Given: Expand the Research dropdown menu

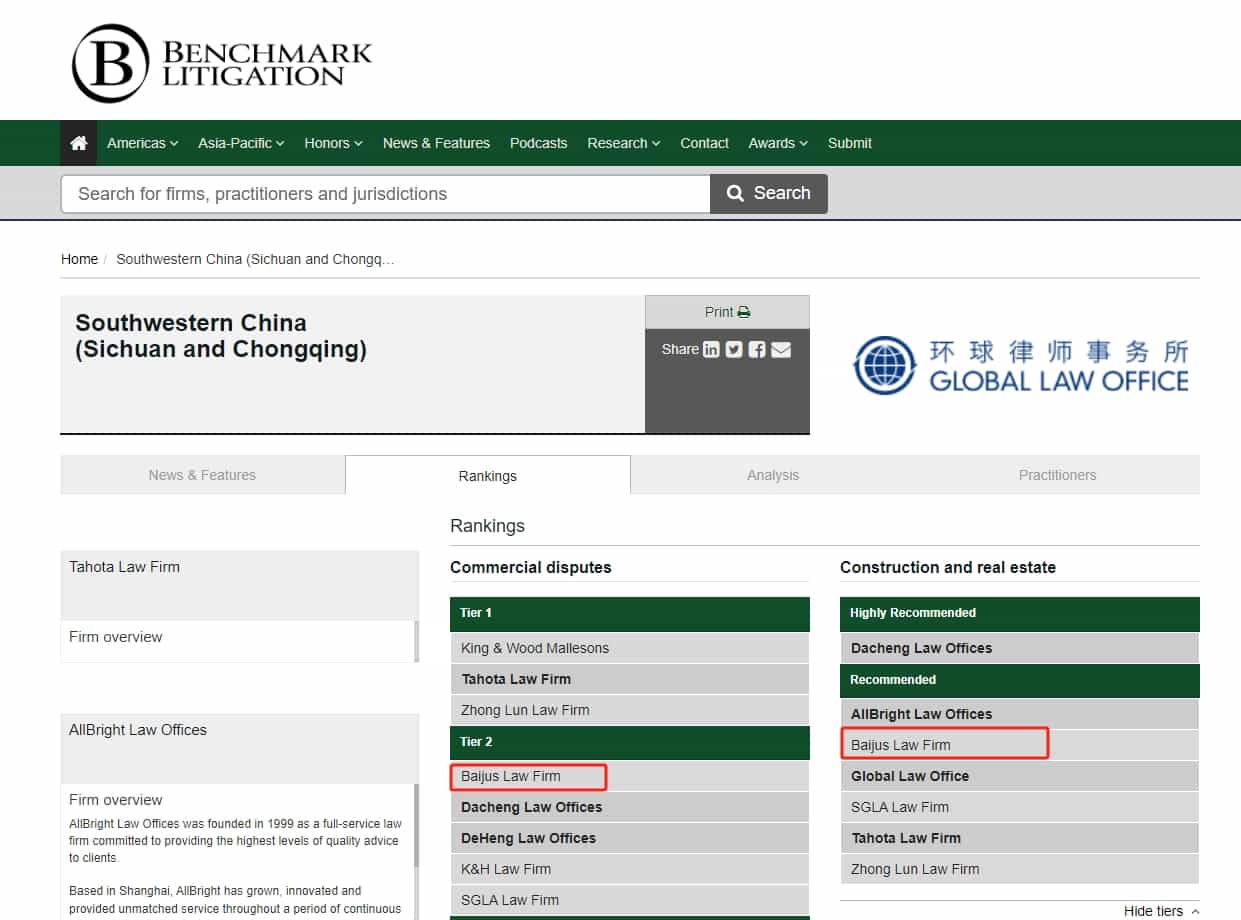Looking at the screenshot, I should 623,143.
